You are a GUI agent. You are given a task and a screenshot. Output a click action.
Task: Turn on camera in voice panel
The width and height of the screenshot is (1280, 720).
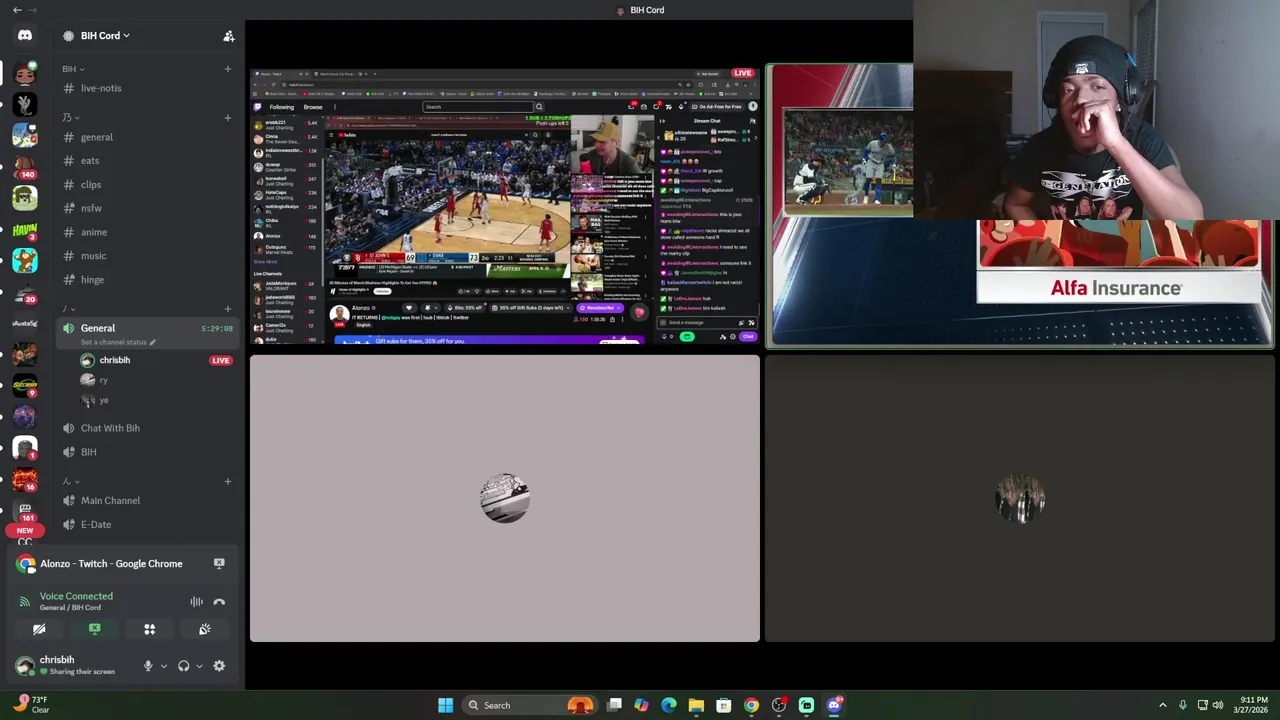coord(39,629)
